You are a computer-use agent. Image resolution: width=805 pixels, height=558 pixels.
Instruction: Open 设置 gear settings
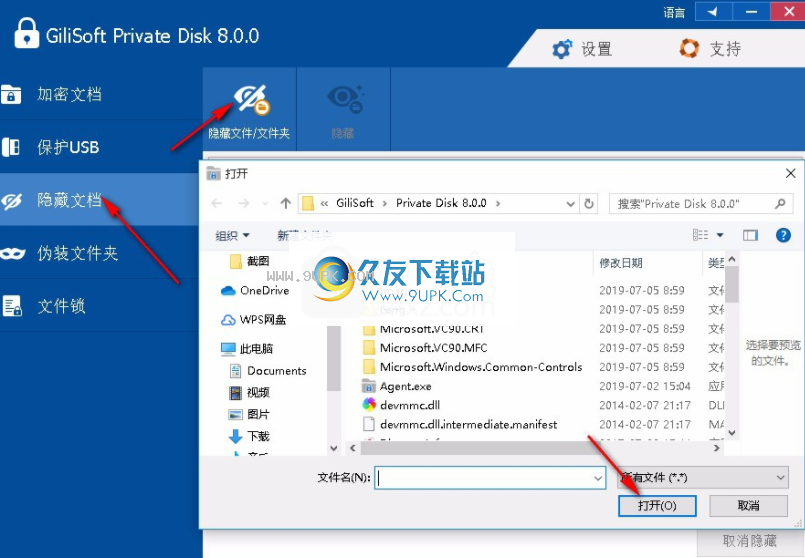coord(582,49)
